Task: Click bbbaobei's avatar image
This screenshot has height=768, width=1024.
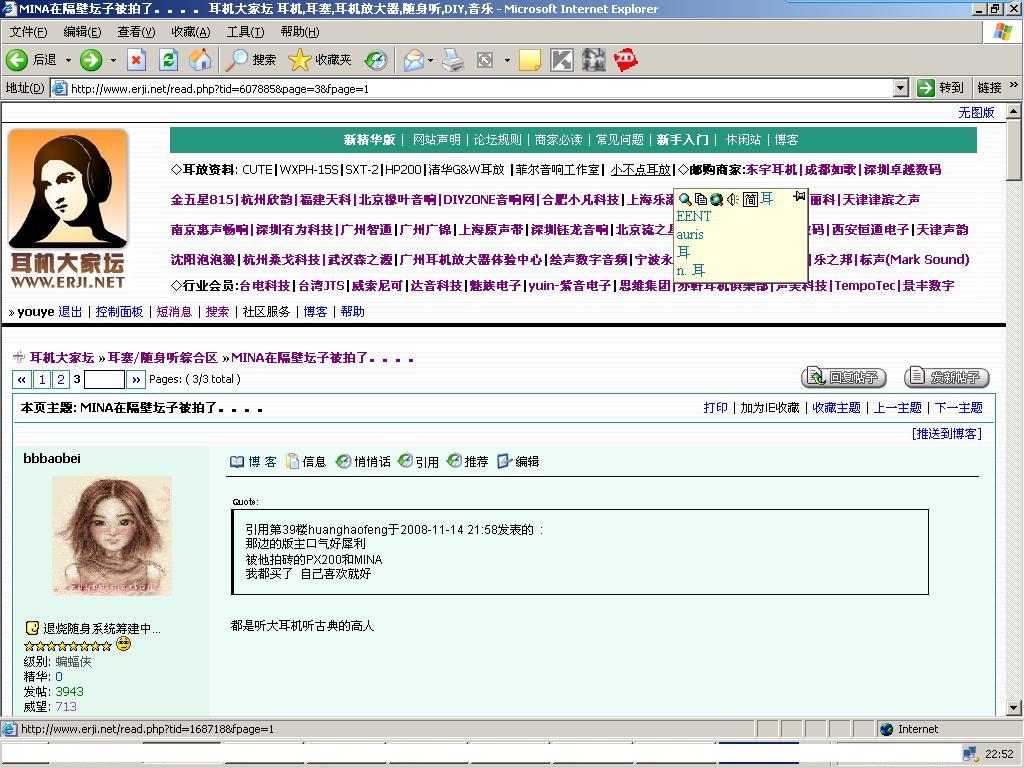Action: (x=112, y=536)
